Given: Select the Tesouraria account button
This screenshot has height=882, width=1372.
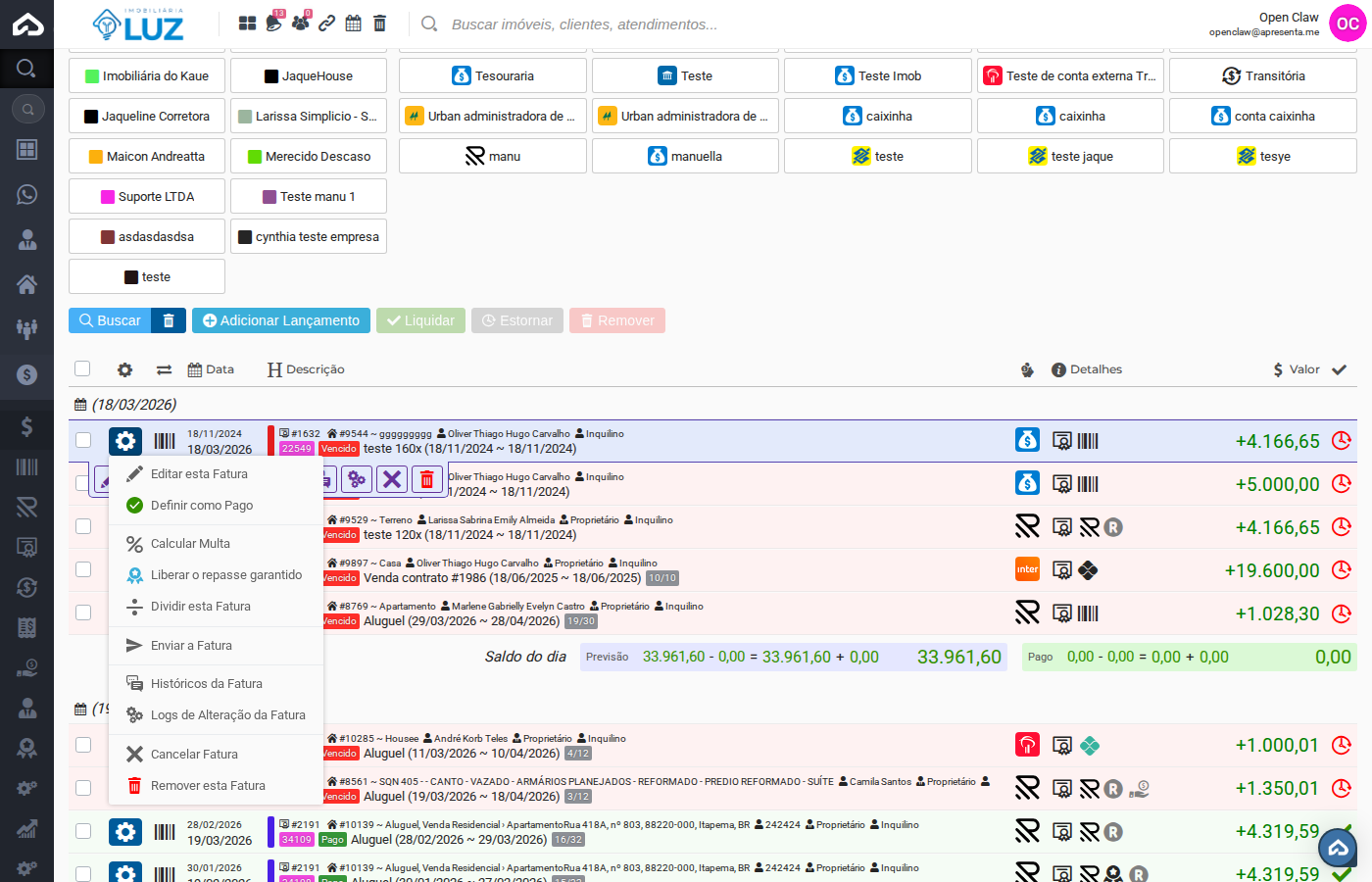Looking at the screenshot, I should pyautogui.click(x=493, y=75).
